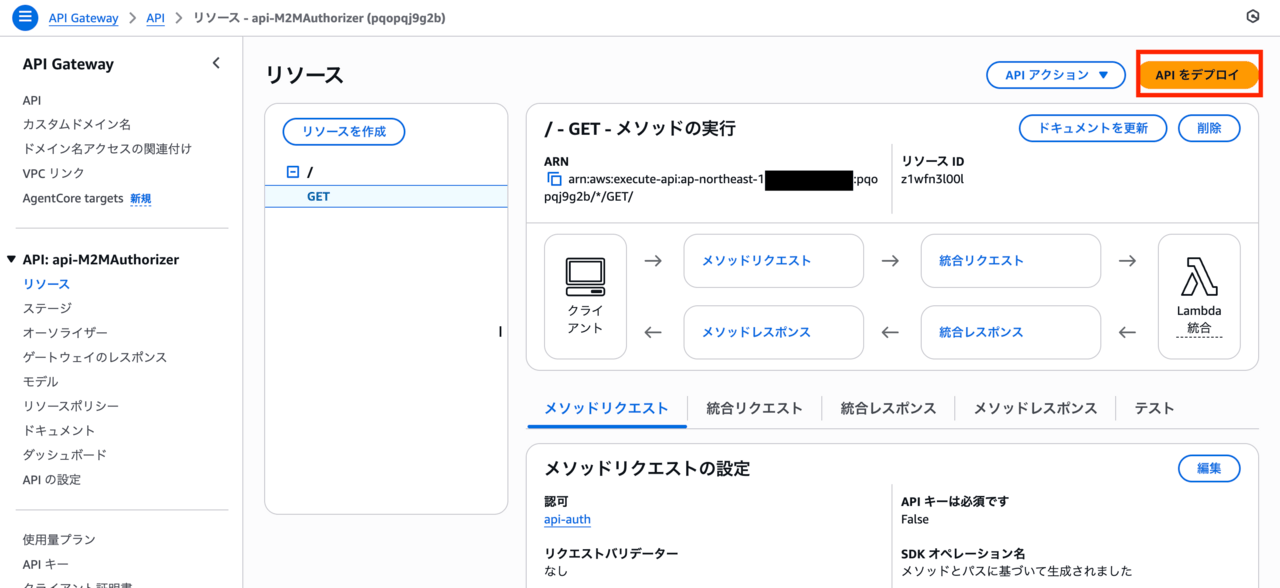Switch to the 統合リクエスト tab

click(754, 408)
